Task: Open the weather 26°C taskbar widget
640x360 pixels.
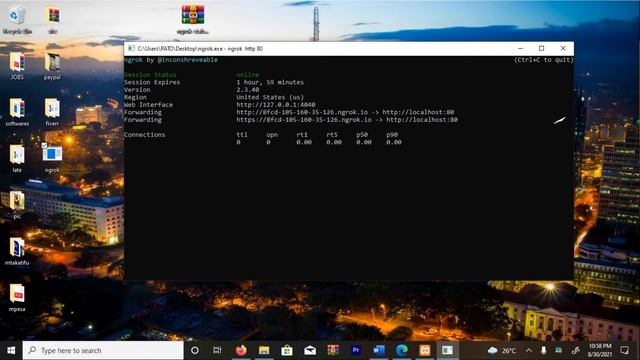Action: point(502,350)
